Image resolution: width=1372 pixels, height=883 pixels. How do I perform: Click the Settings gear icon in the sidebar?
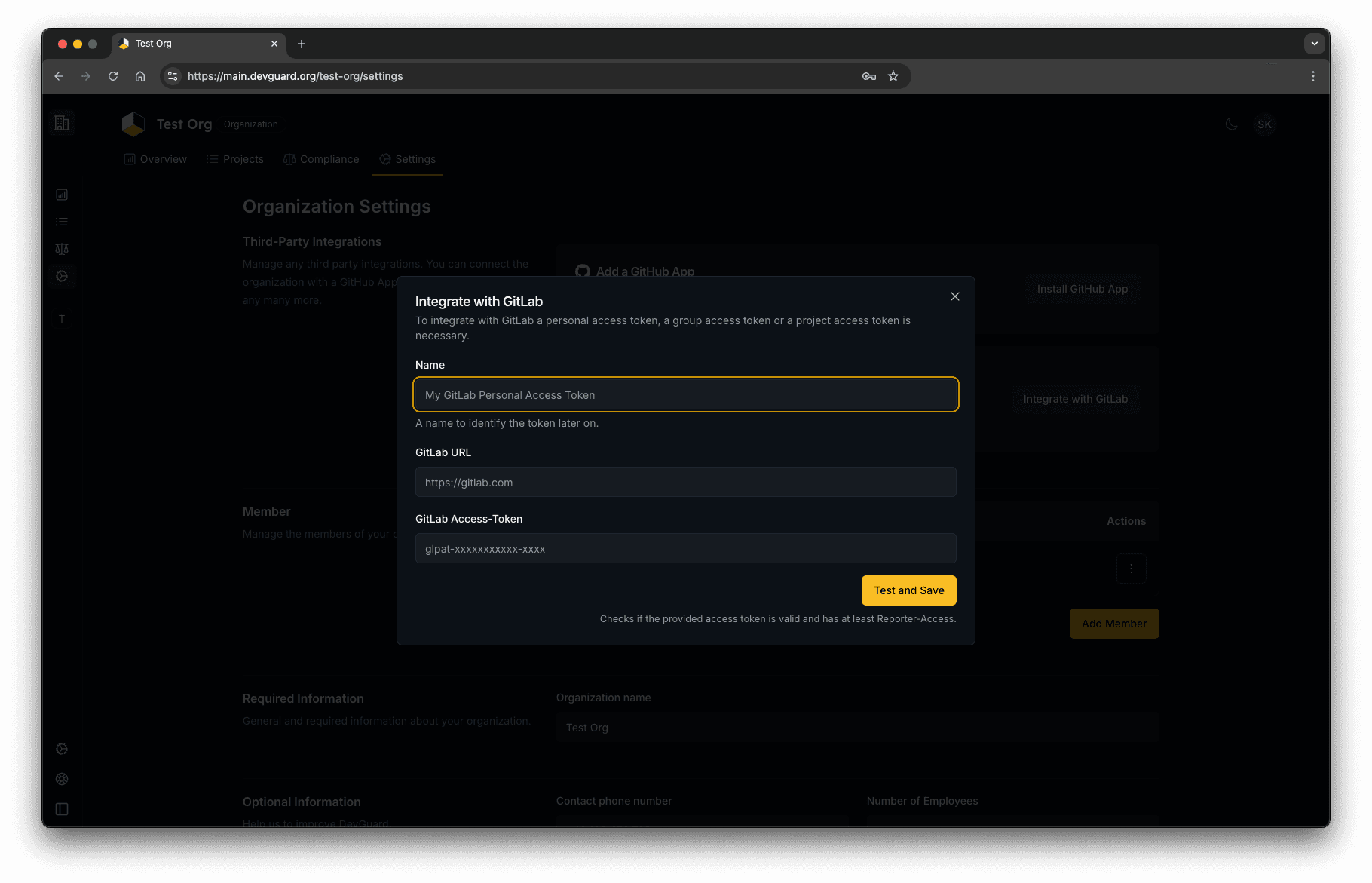tap(62, 276)
